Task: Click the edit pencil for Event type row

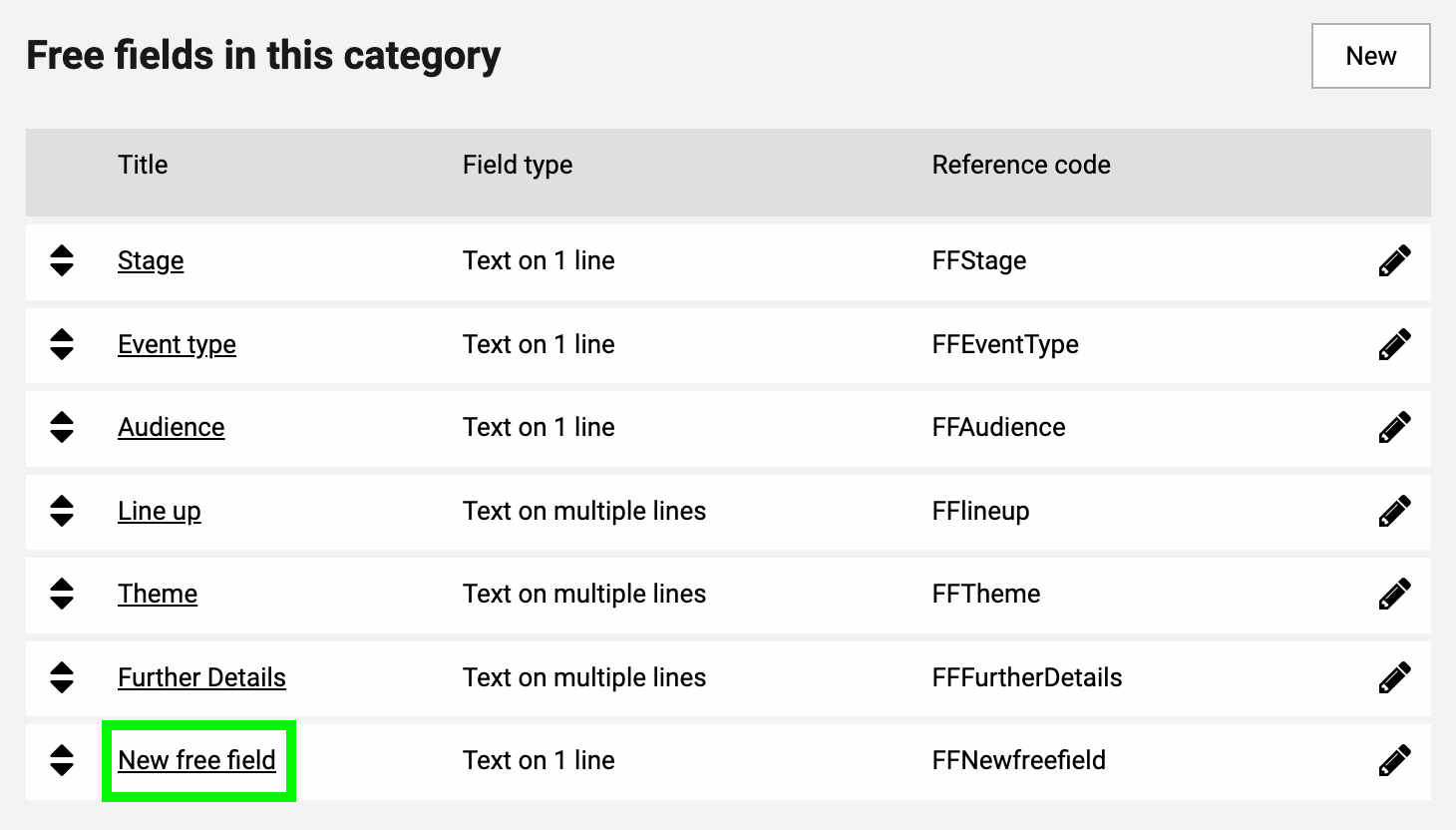Action: pyautogui.click(x=1394, y=344)
